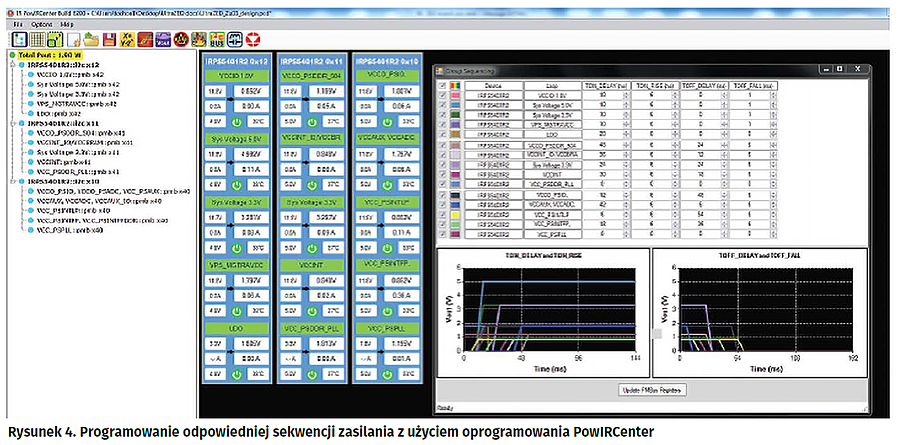Uncheck the checkbox for the LDO row
This screenshot has height=445, width=900.
(443, 133)
